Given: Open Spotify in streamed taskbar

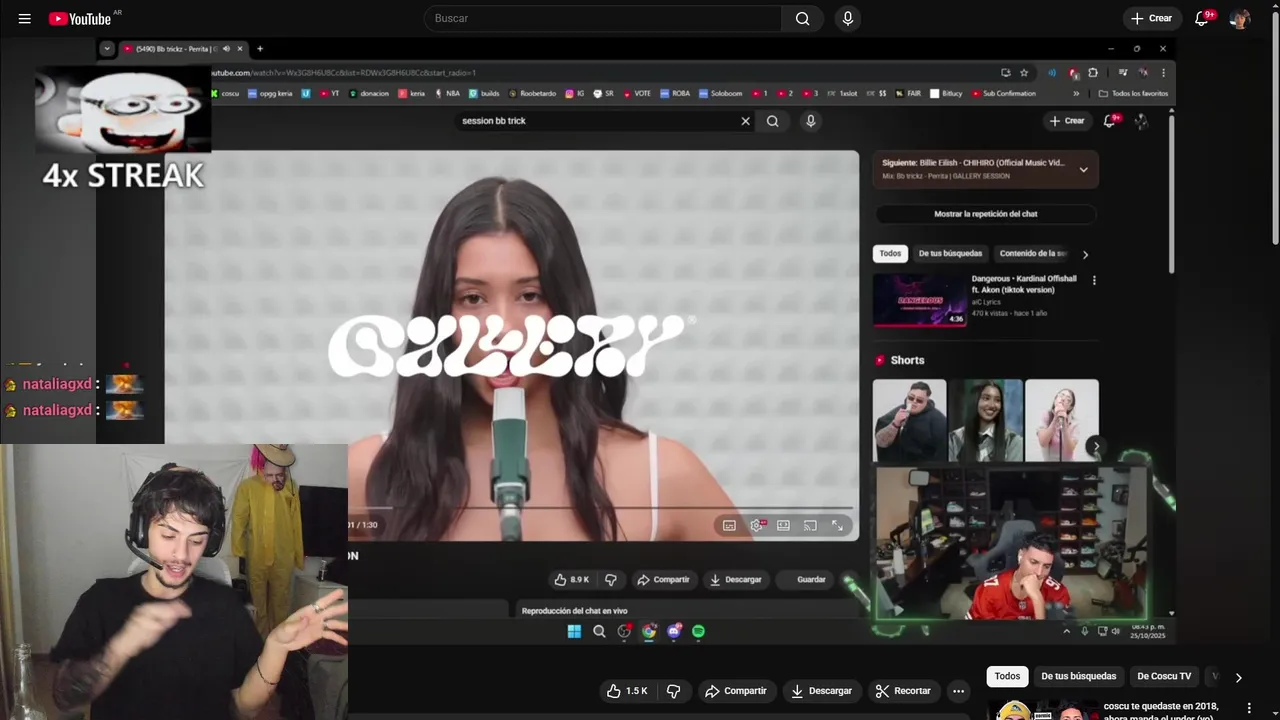Looking at the screenshot, I should tap(698, 631).
